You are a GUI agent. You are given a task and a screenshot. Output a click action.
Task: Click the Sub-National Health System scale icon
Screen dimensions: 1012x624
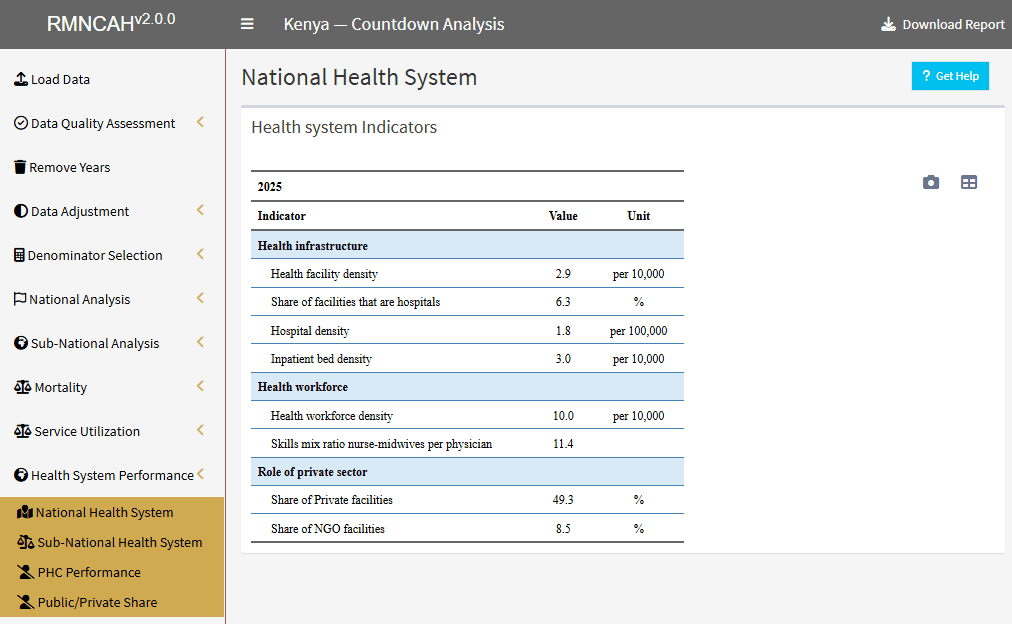[26, 542]
